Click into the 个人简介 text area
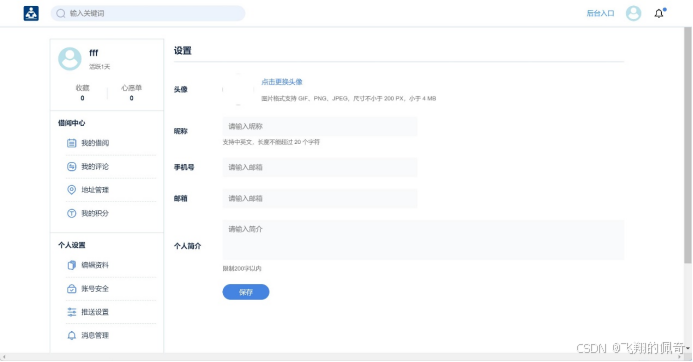The width and height of the screenshot is (693, 362). click(423, 240)
